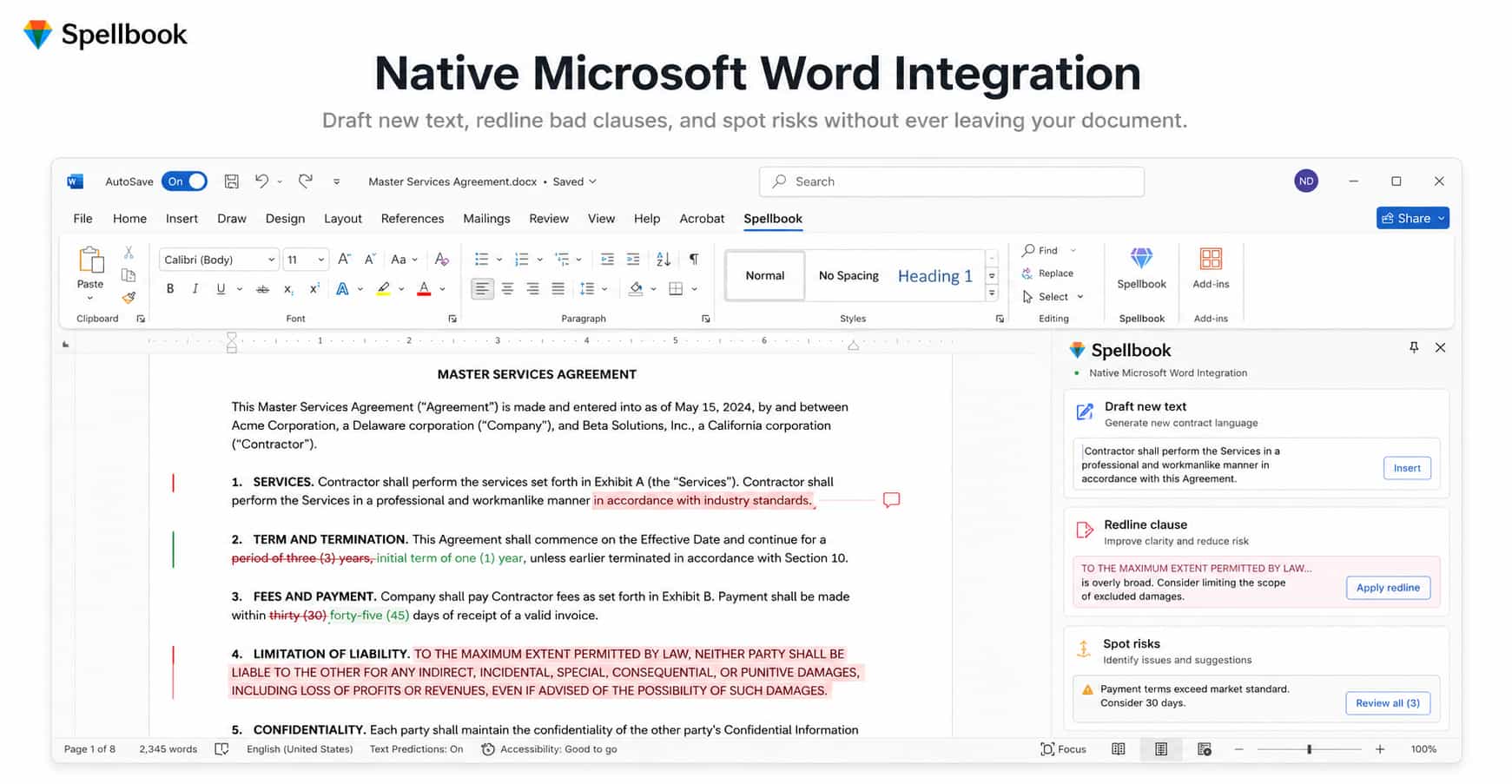Open Font dialog launcher
Screen dimensions: 1512x784
click(452, 319)
